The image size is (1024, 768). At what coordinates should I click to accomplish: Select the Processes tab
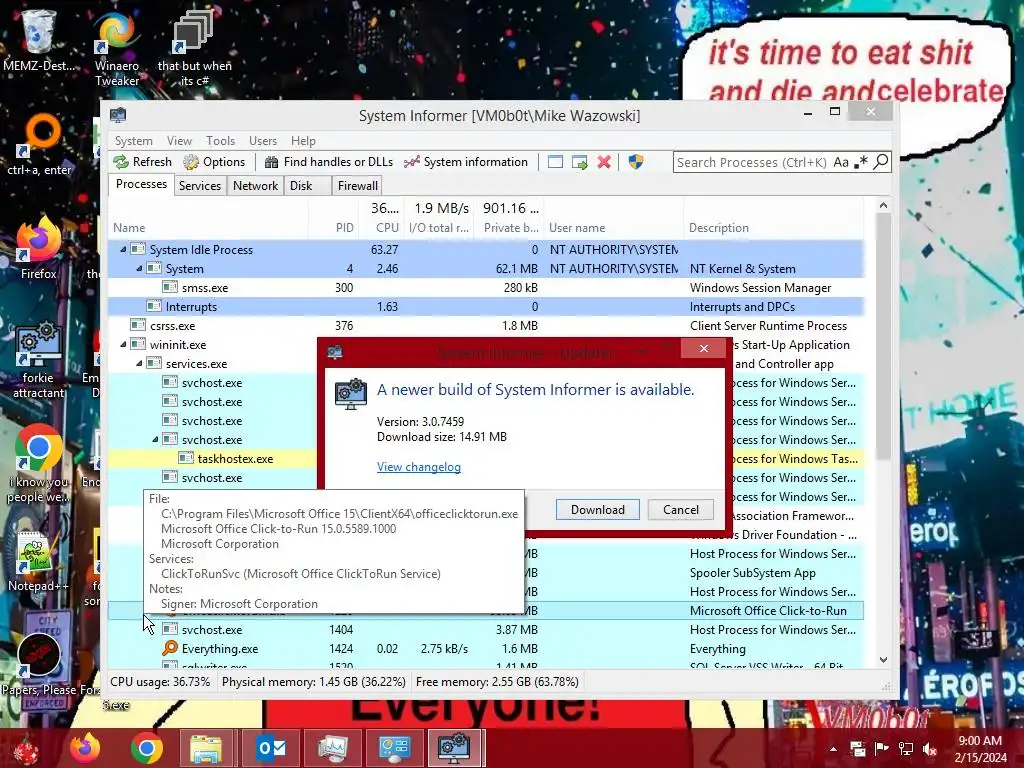(x=141, y=184)
